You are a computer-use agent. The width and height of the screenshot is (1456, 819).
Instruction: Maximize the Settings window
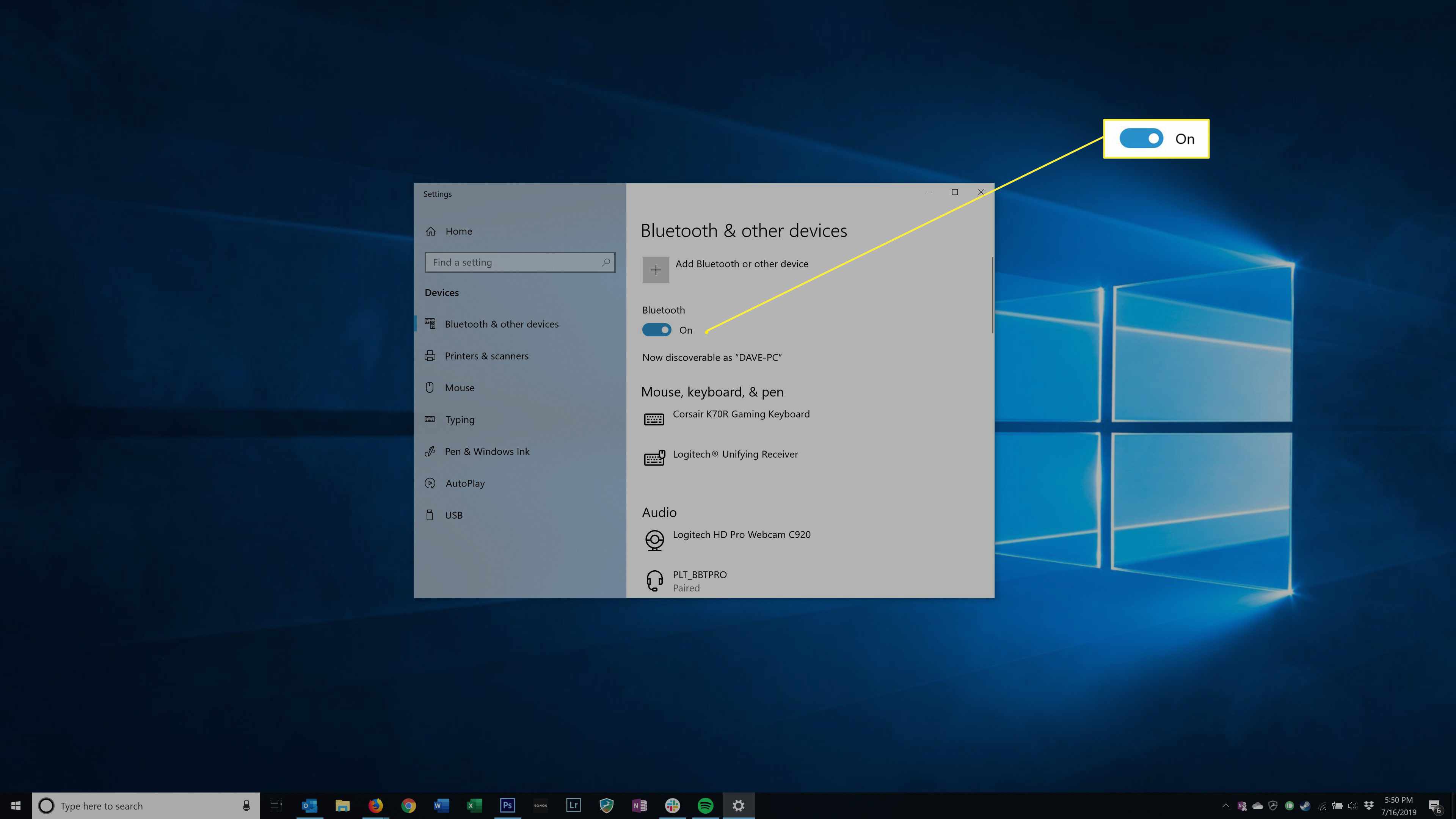[x=955, y=192]
